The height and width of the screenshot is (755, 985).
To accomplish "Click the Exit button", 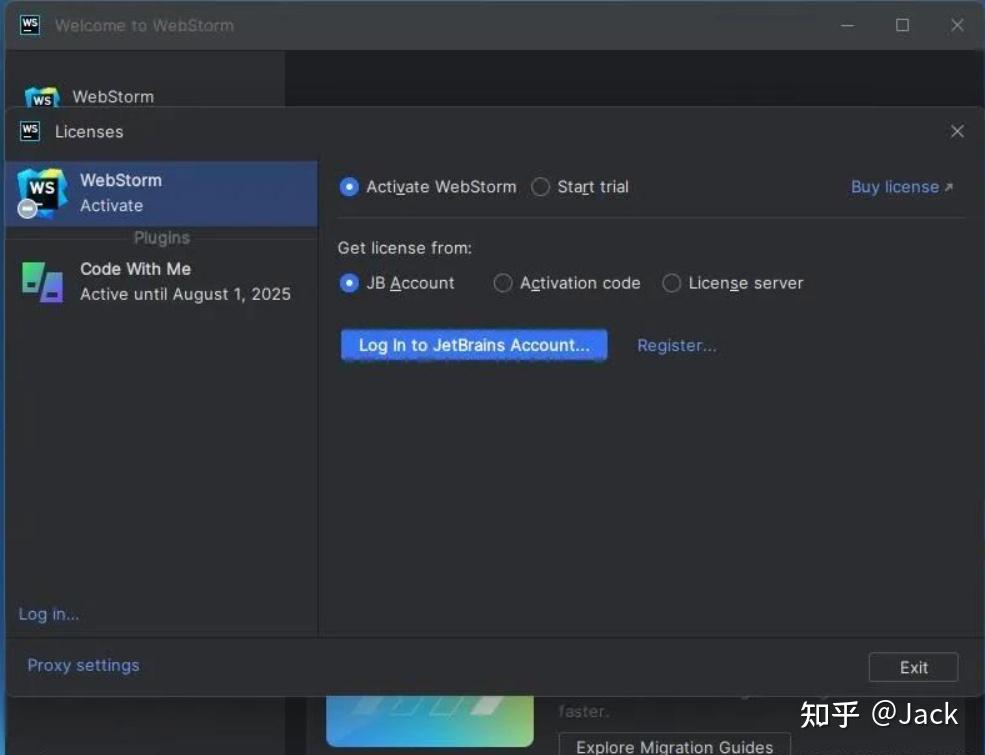I will coord(912,667).
